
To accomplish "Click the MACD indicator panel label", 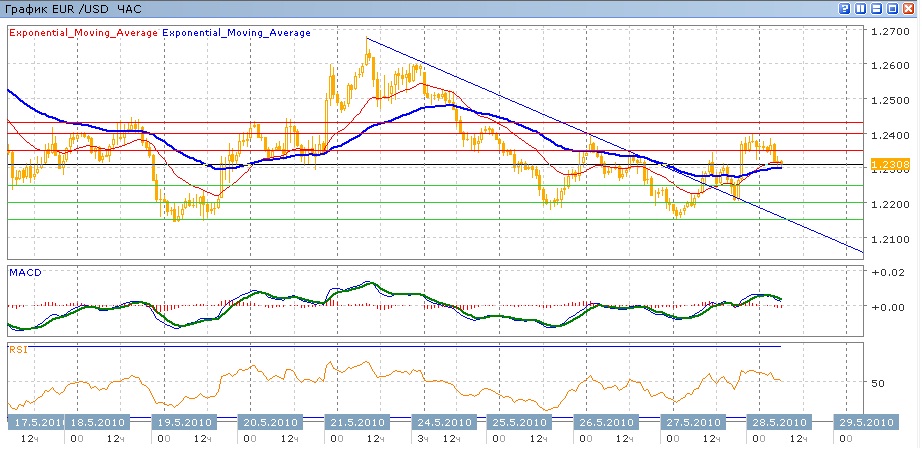I will [x=24, y=272].
